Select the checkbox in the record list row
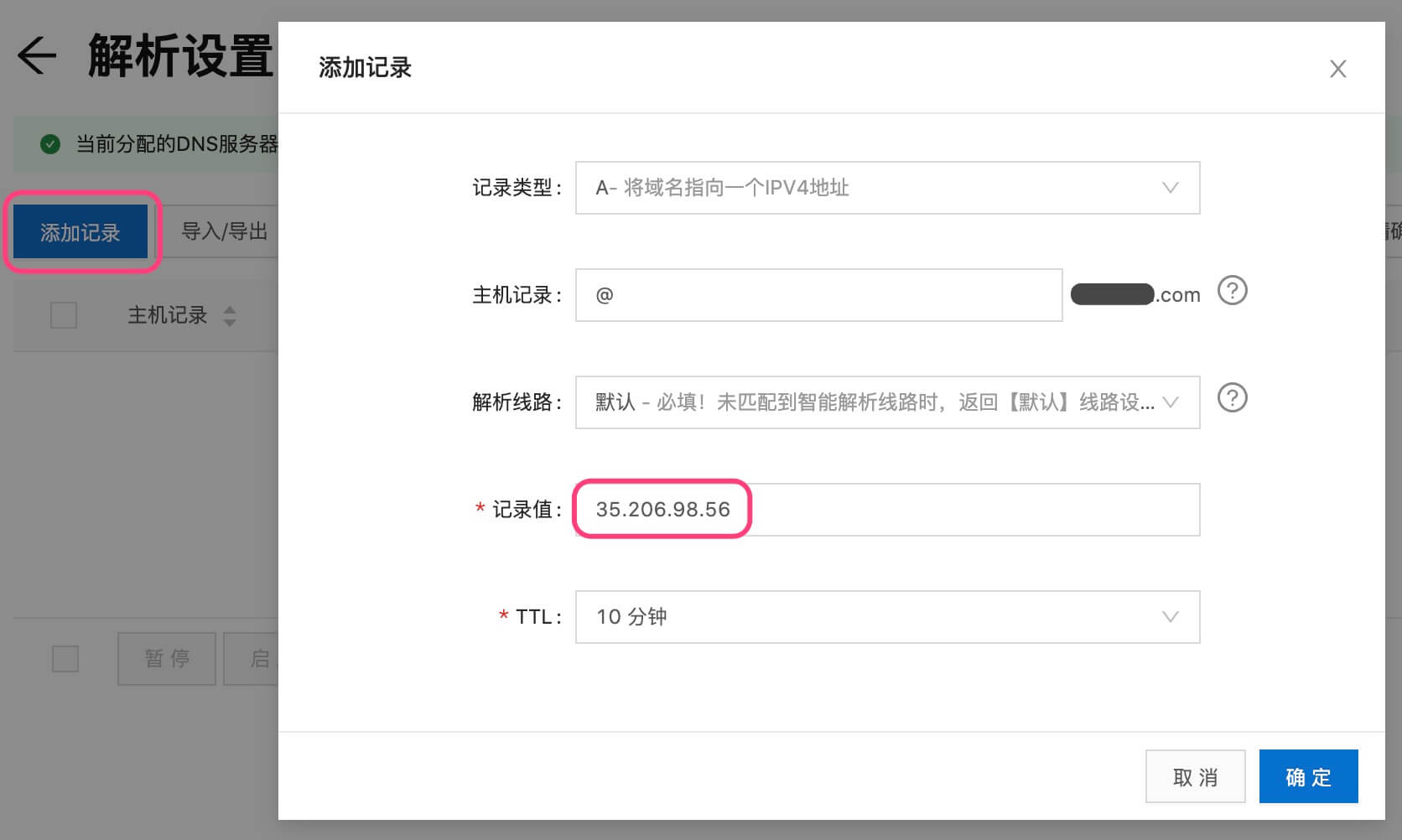1402x840 pixels. coord(65,660)
